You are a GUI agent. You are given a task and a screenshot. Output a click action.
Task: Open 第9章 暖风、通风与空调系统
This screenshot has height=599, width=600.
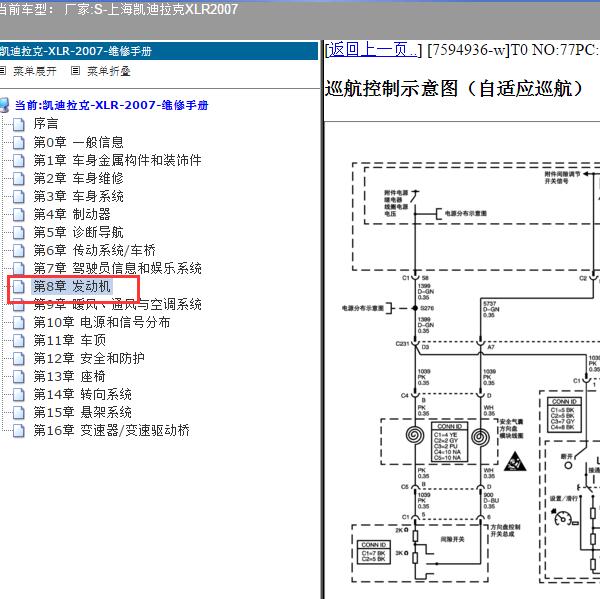coord(117,304)
